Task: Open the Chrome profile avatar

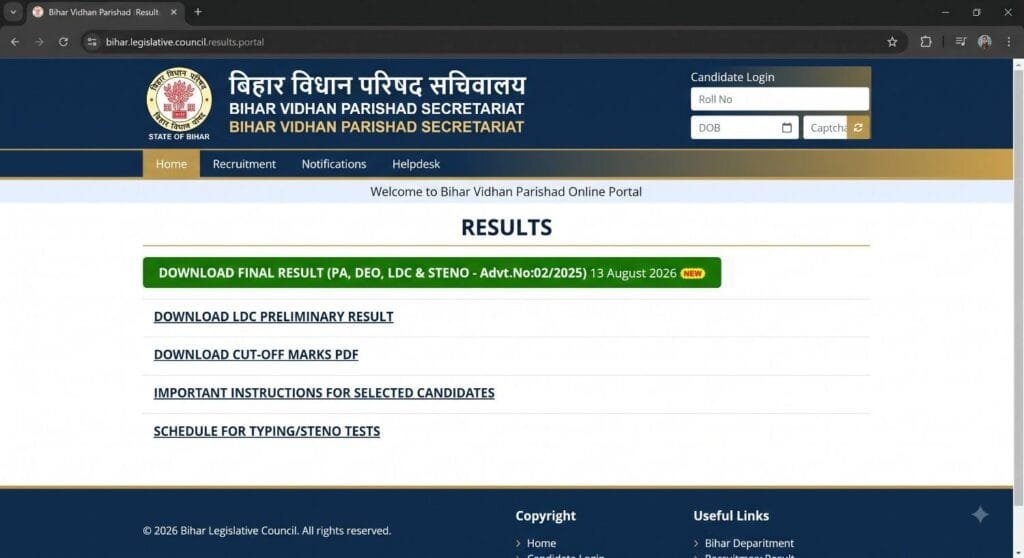Action: coord(984,42)
